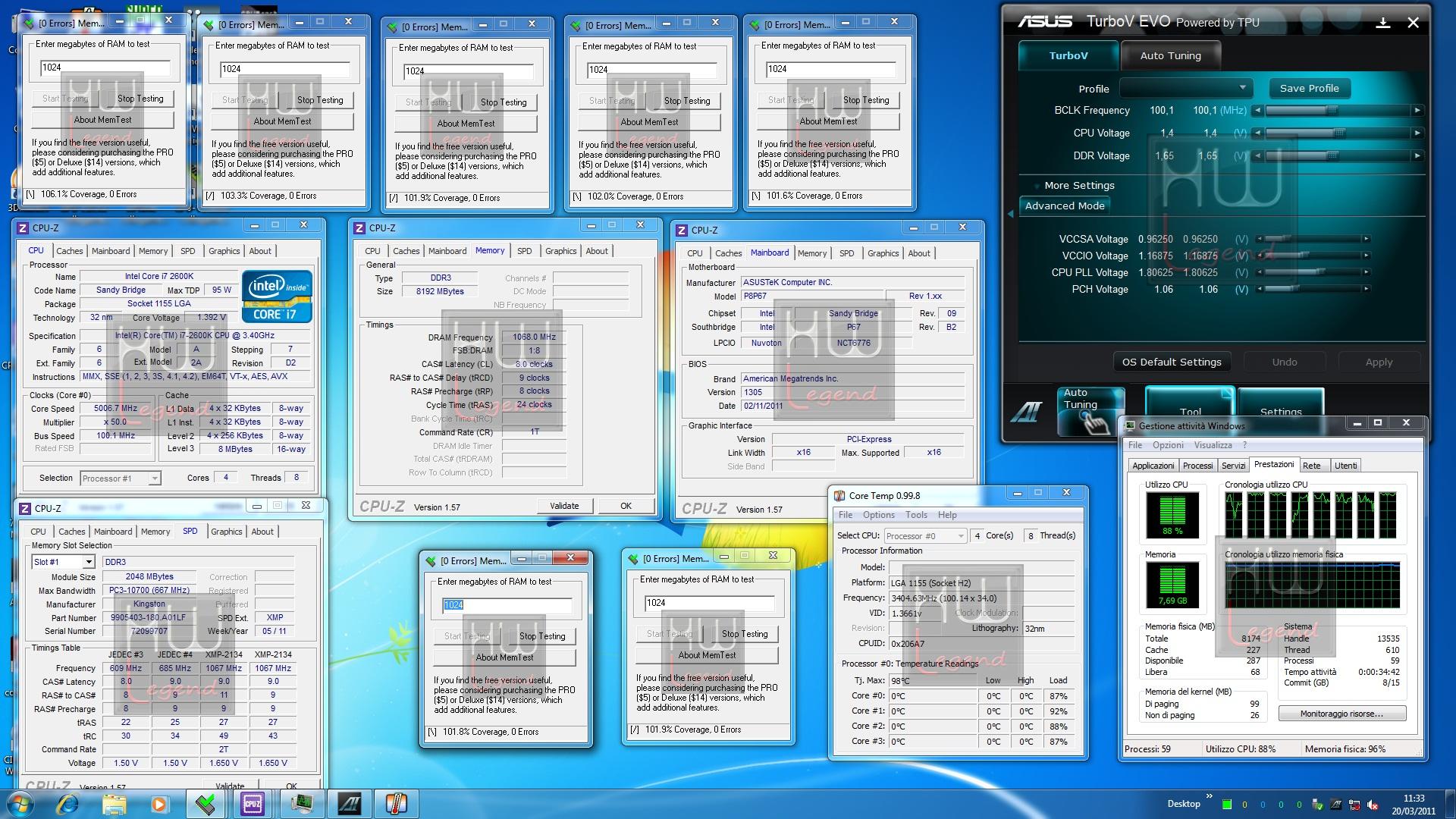The width and height of the screenshot is (1456, 819).
Task: Decrease DDR Voltage with left arrow
Action: click(1258, 156)
